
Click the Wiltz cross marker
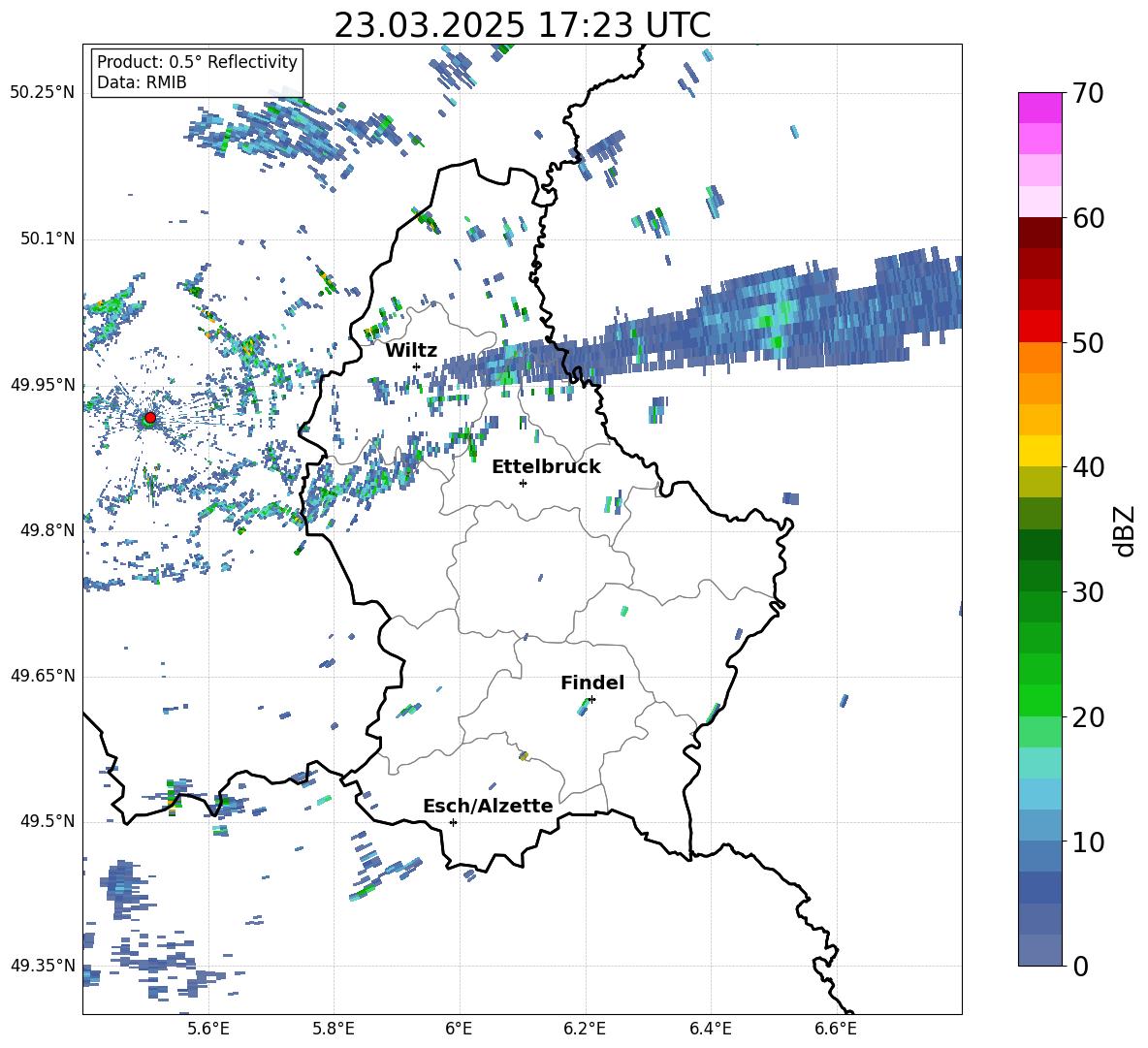(417, 366)
